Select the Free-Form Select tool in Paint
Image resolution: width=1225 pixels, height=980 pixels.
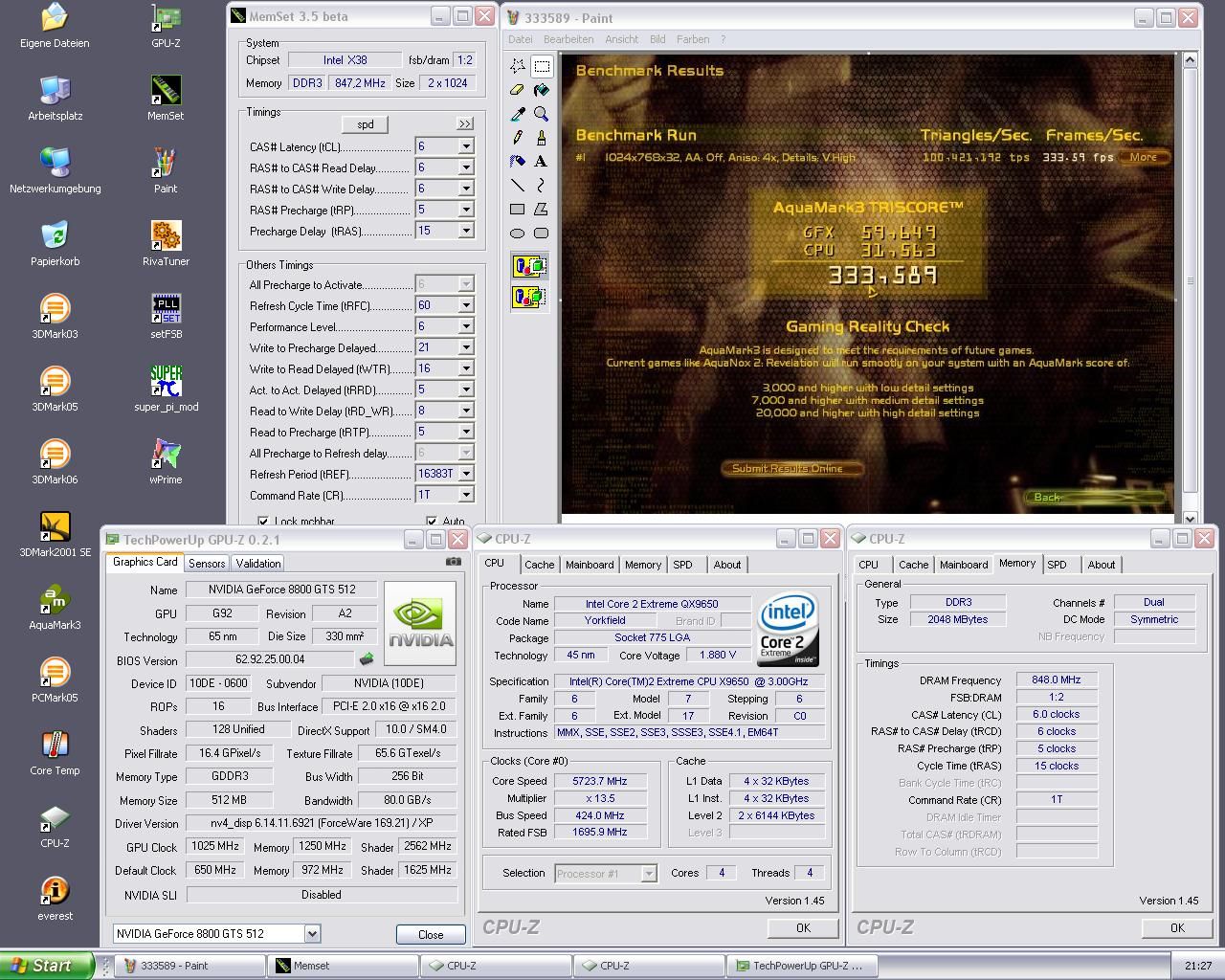coord(518,66)
